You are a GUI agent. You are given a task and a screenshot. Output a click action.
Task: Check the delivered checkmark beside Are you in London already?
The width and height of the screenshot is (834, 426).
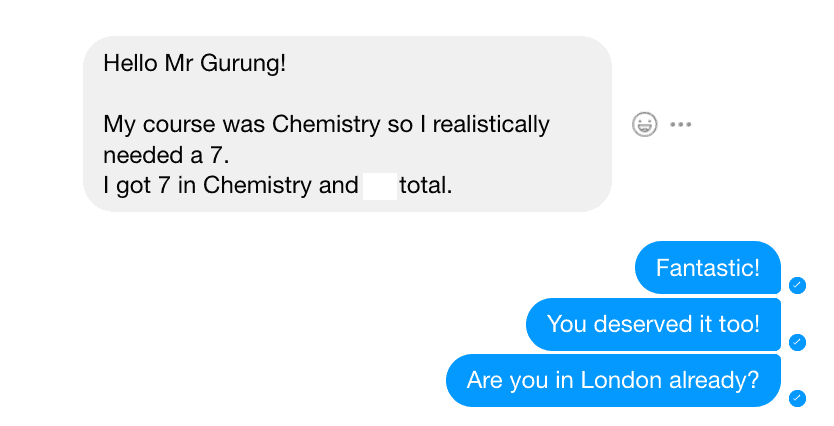797,398
